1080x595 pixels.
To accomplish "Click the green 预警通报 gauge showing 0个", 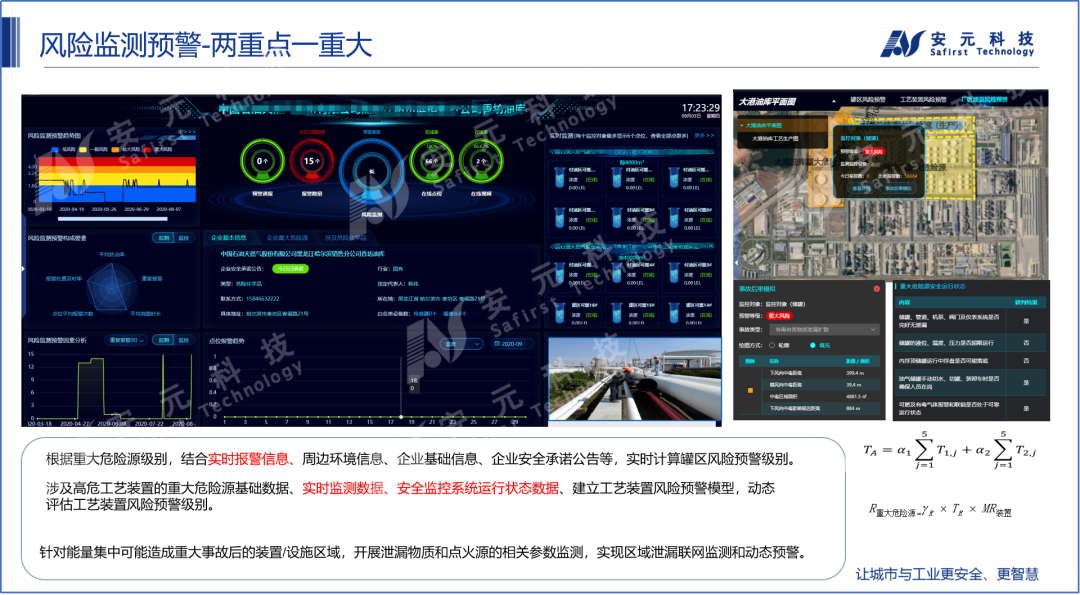I will pyautogui.click(x=262, y=162).
